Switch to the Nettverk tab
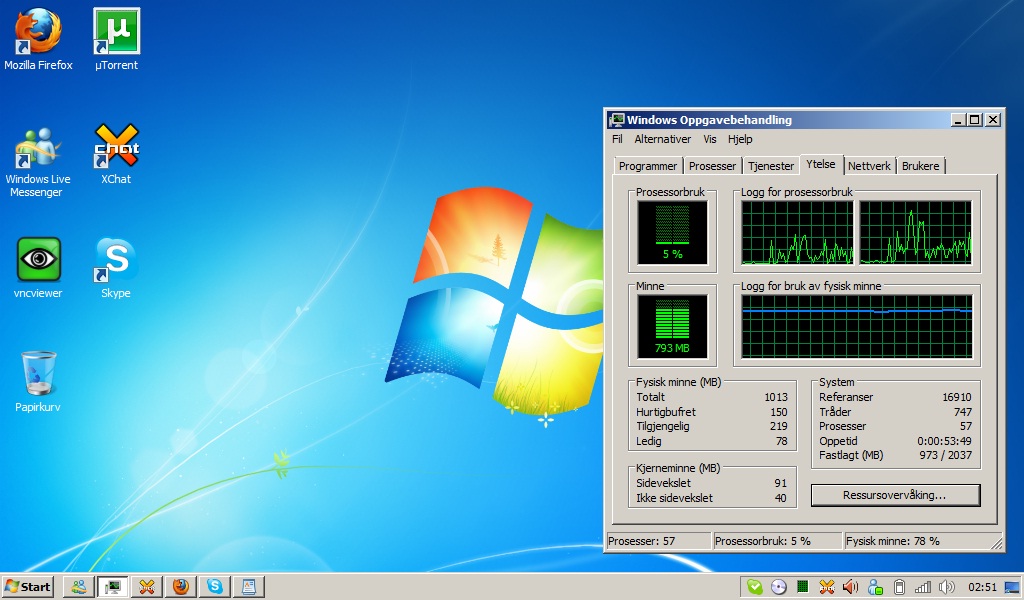The width and height of the screenshot is (1024, 600). point(869,166)
